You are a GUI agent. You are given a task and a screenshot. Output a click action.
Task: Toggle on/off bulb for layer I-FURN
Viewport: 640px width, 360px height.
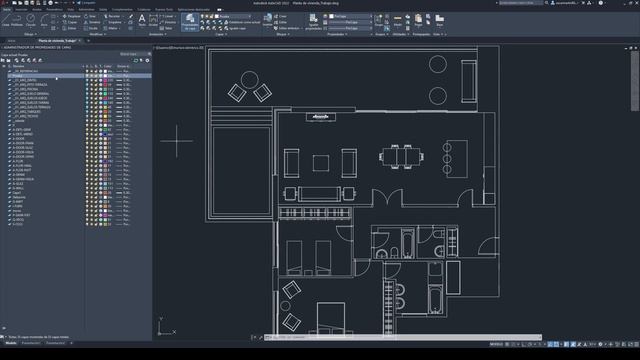(87, 206)
